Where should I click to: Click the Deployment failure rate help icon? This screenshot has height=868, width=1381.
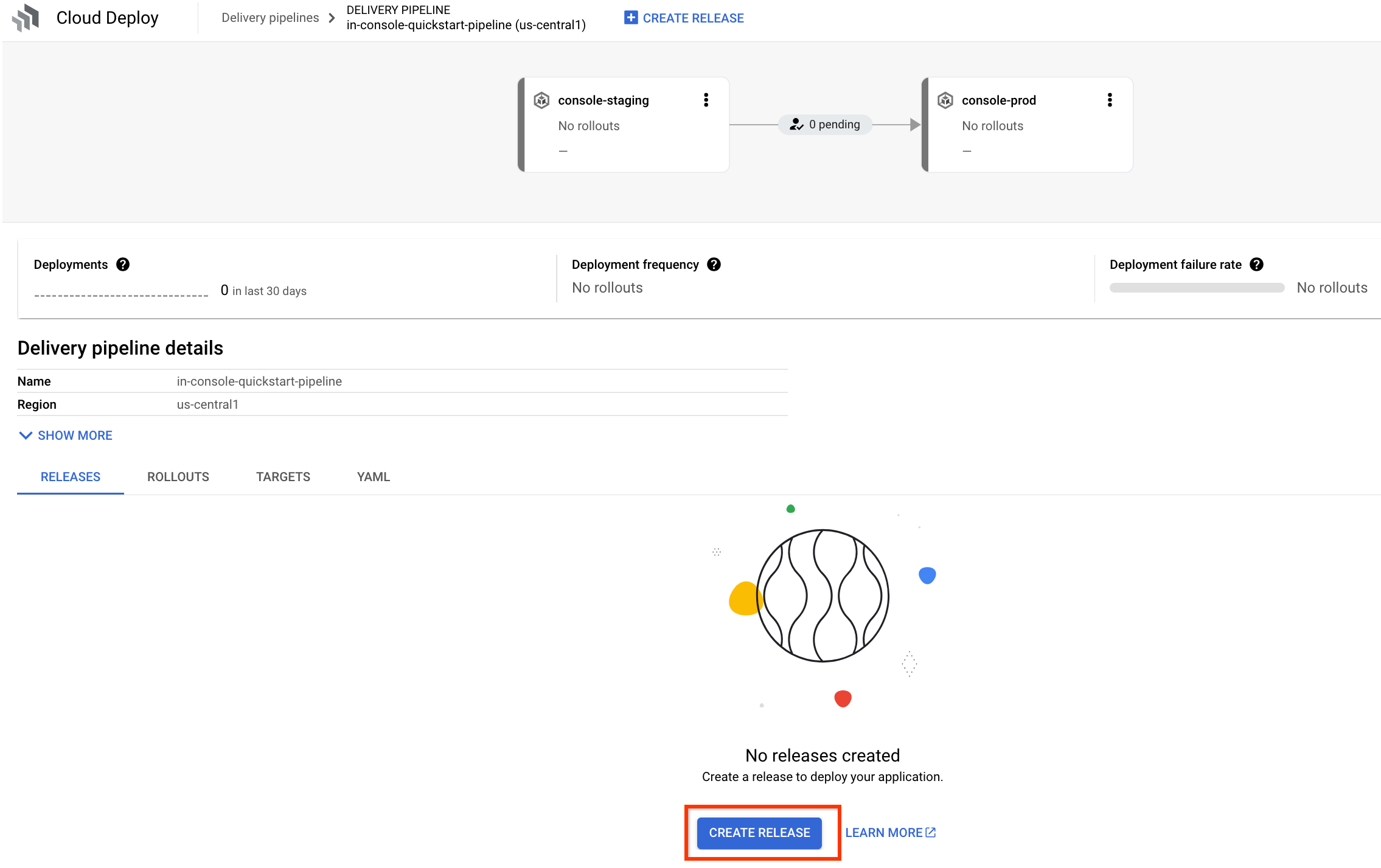(x=1259, y=264)
